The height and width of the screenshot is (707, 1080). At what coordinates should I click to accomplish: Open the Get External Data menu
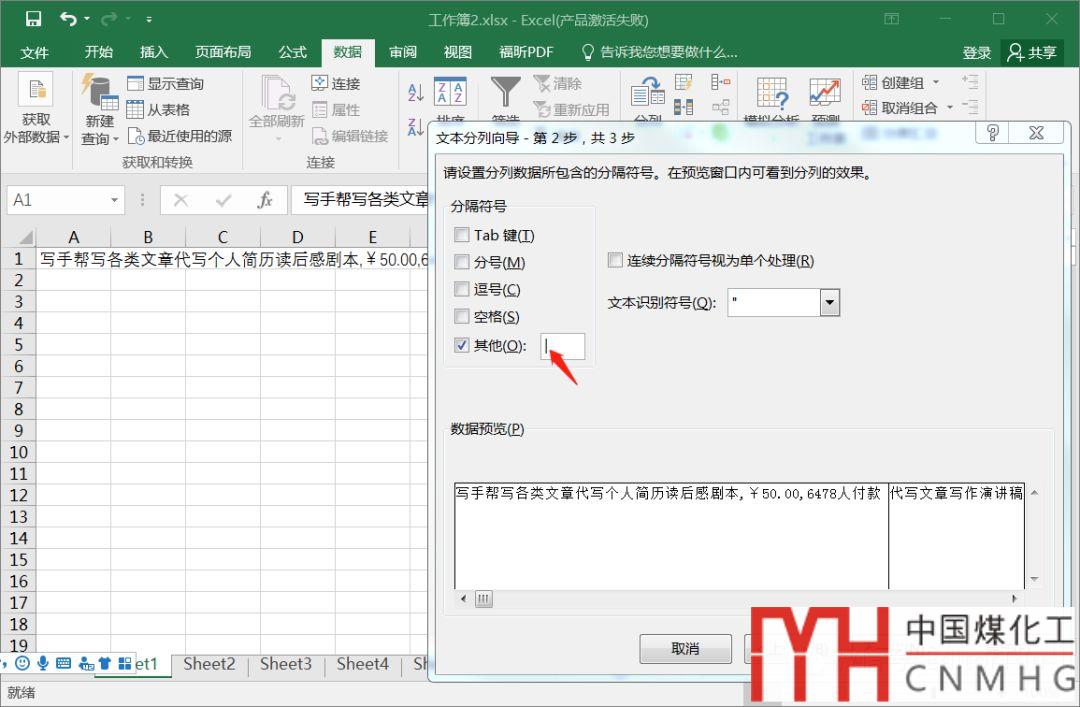point(36,108)
